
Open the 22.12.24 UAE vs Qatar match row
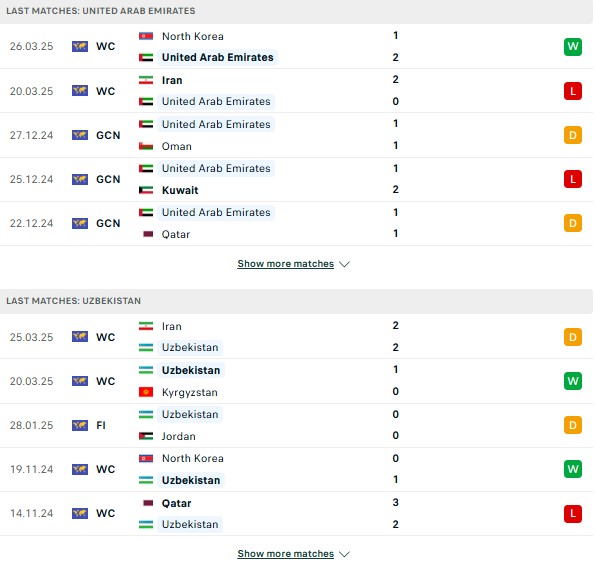[x=296, y=223]
